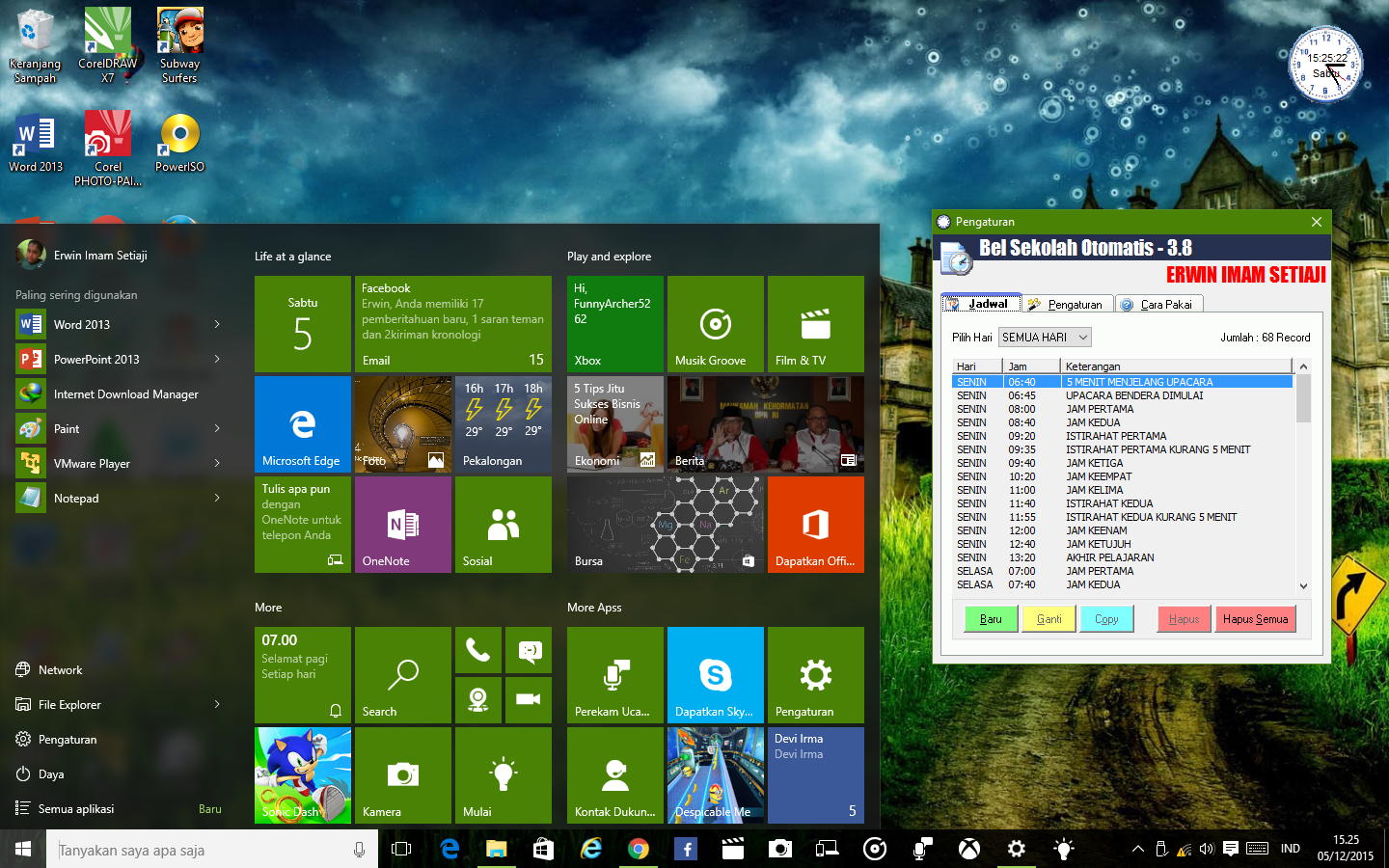Open the Xbox FunnyArcher52 tile
This screenshot has width=1389, height=868.
(x=614, y=324)
